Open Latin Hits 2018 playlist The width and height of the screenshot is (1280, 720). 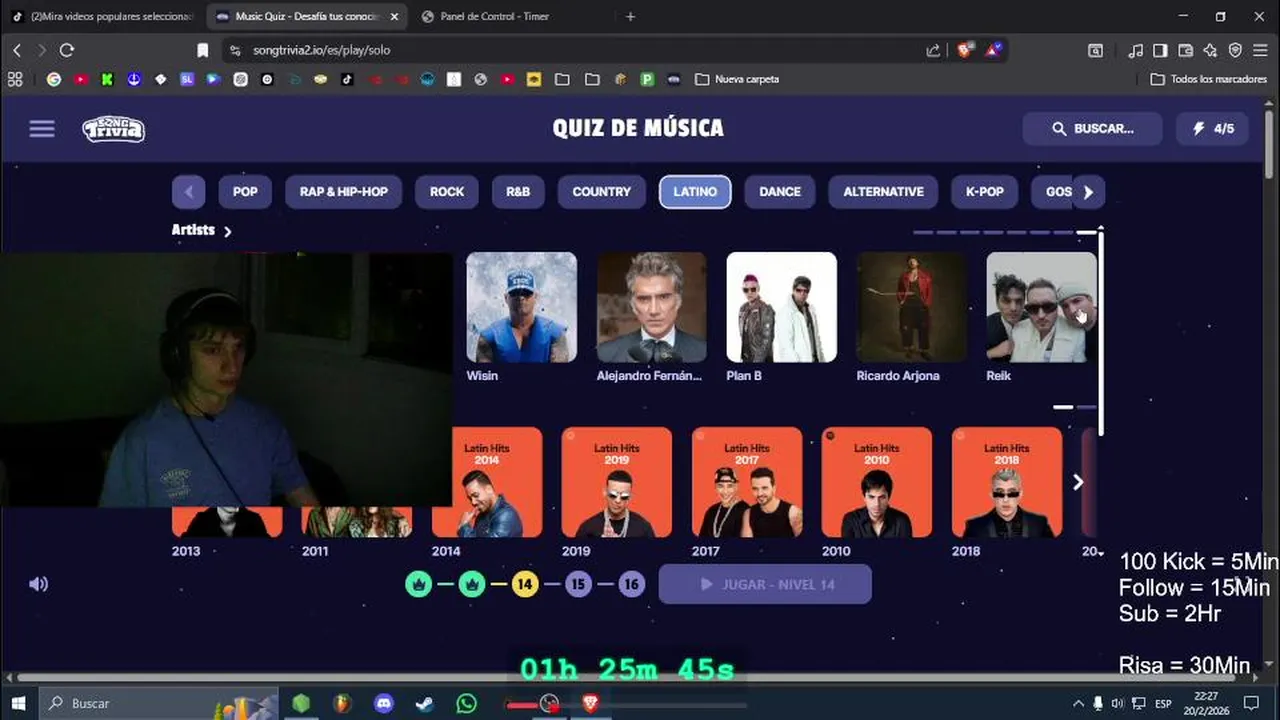tap(1007, 482)
